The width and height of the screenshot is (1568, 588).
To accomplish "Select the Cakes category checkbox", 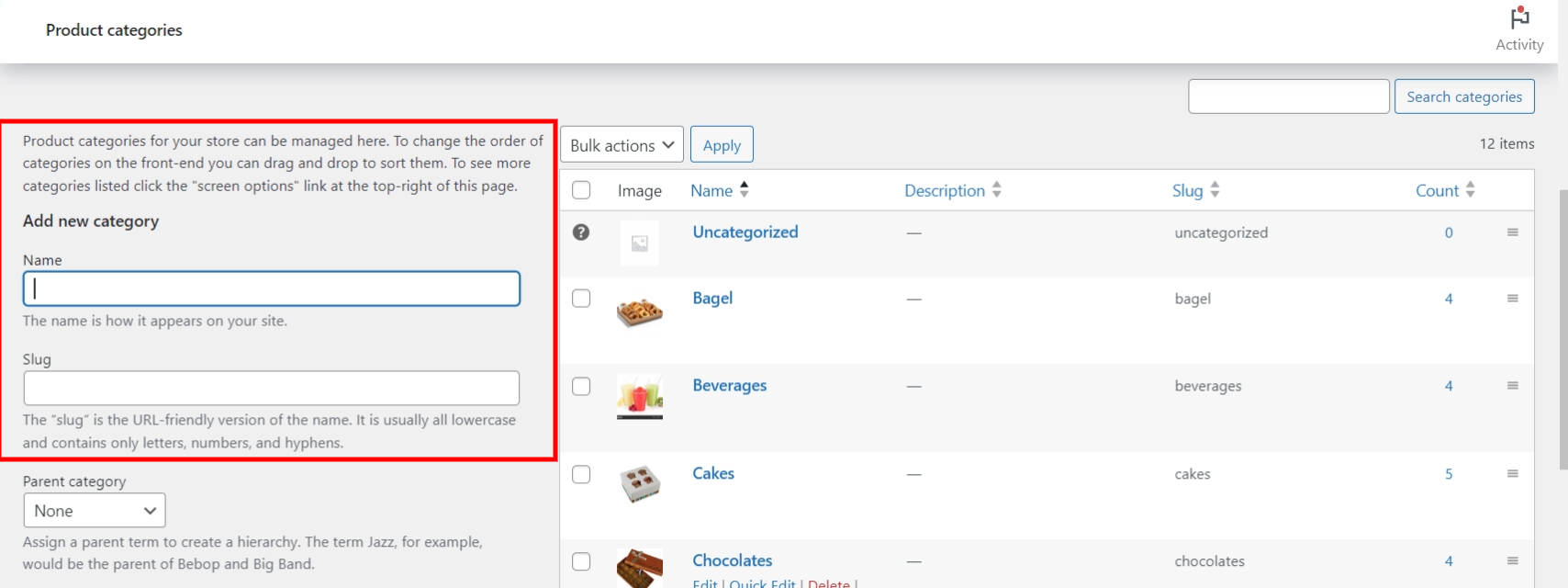I will [581, 474].
